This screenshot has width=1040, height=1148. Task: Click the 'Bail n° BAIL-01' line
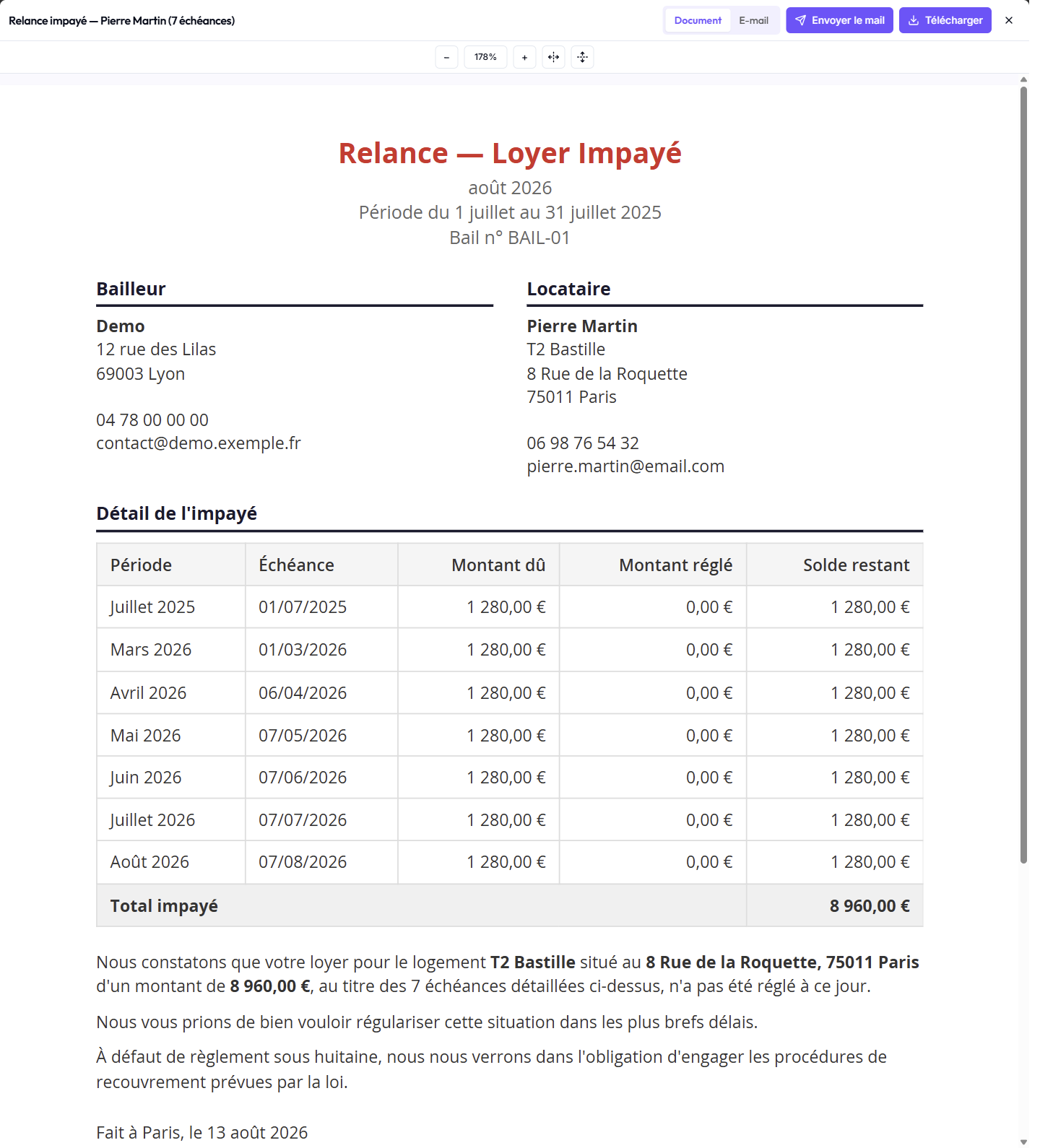510,238
